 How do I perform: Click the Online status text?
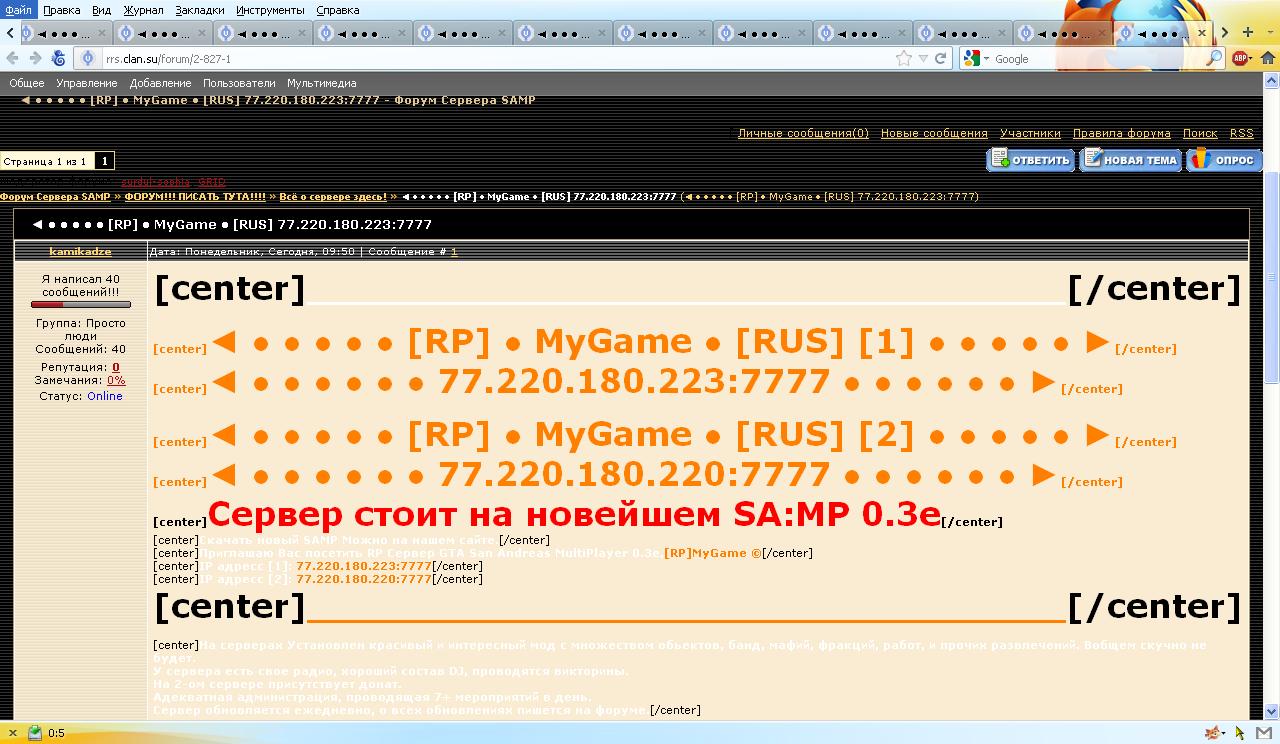[104, 397]
